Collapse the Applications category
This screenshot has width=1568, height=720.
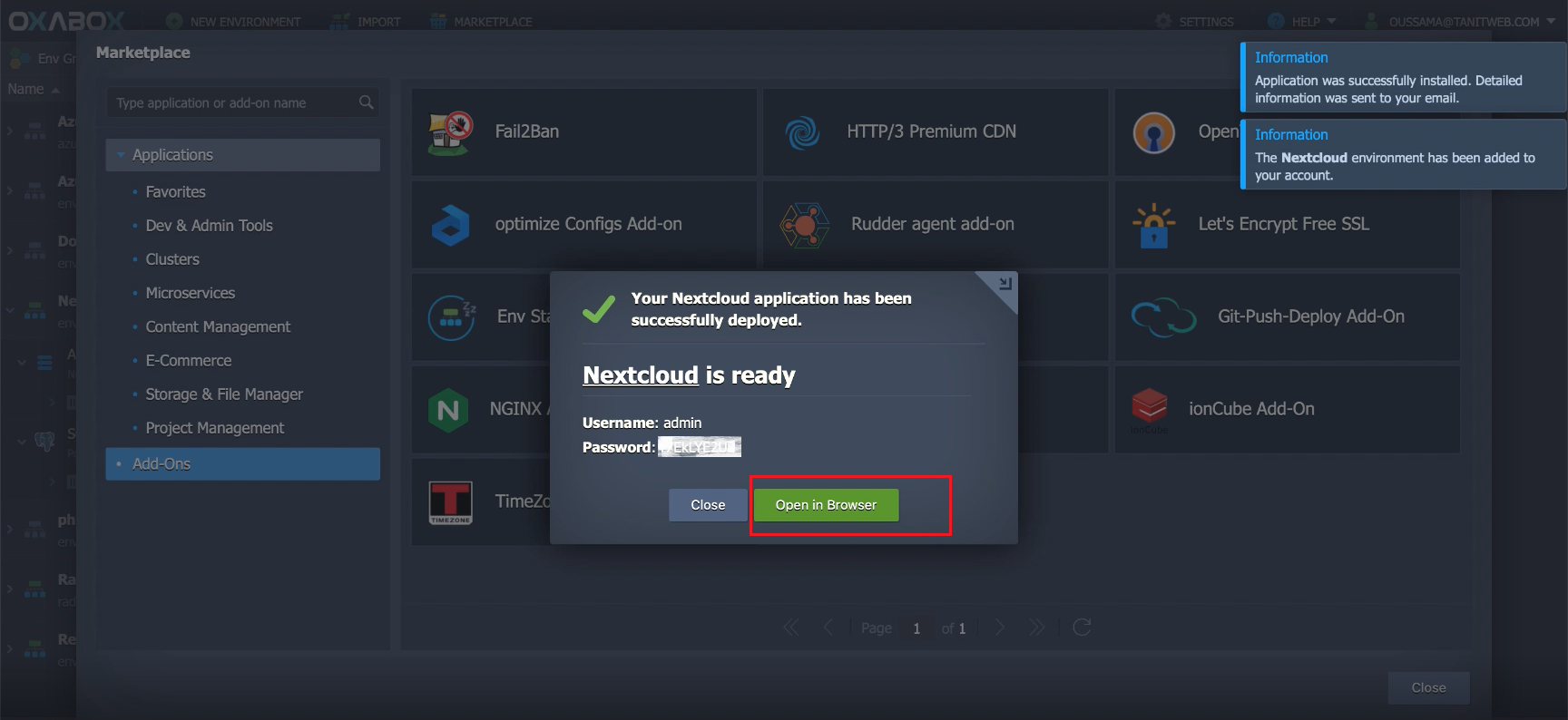[121, 155]
